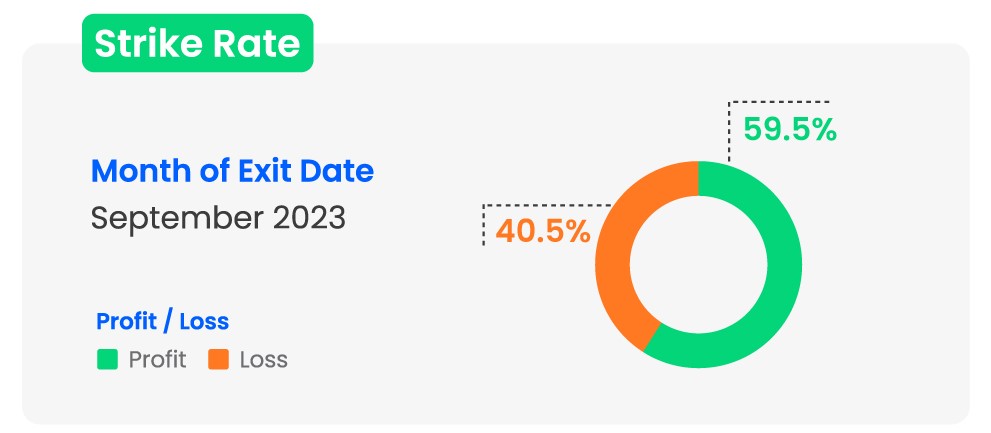Toggle the green Profit legend swatch
The image size is (991, 433).
click(107, 359)
